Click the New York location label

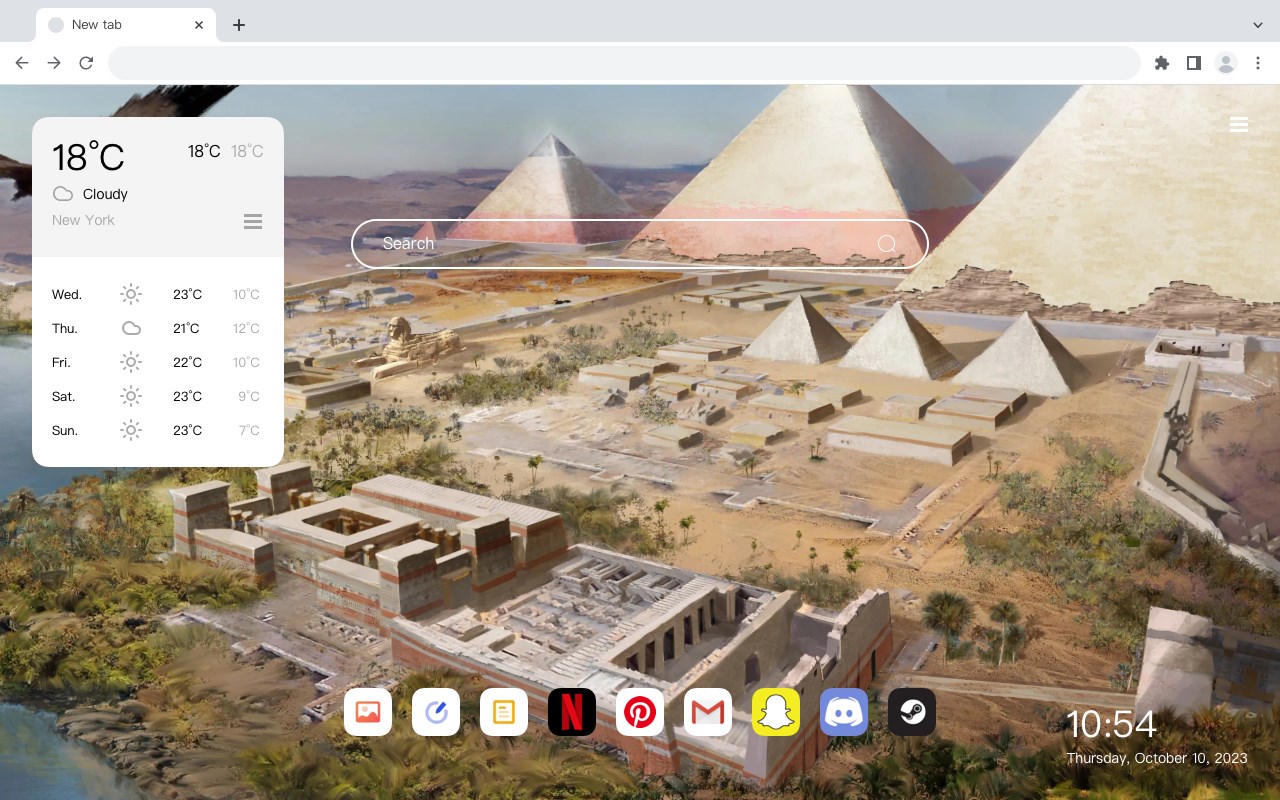point(83,220)
